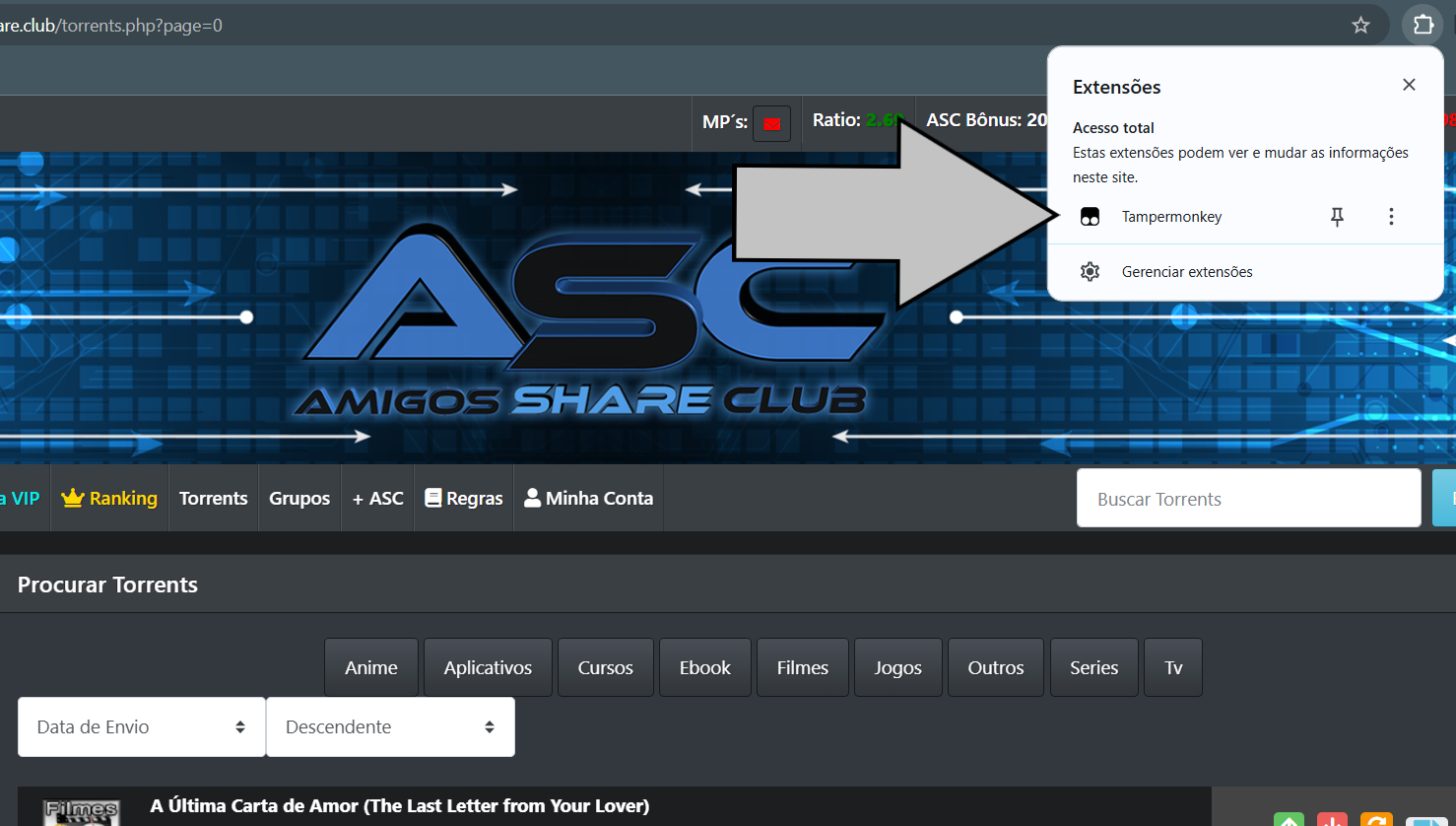Filter by the Anime category button
1456x826 pixels.
point(371,667)
